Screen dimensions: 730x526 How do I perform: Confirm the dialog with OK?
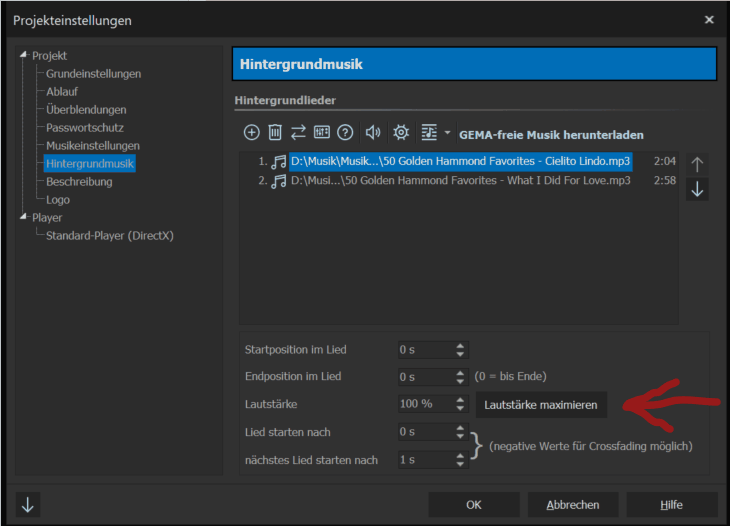tap(473, 505)
